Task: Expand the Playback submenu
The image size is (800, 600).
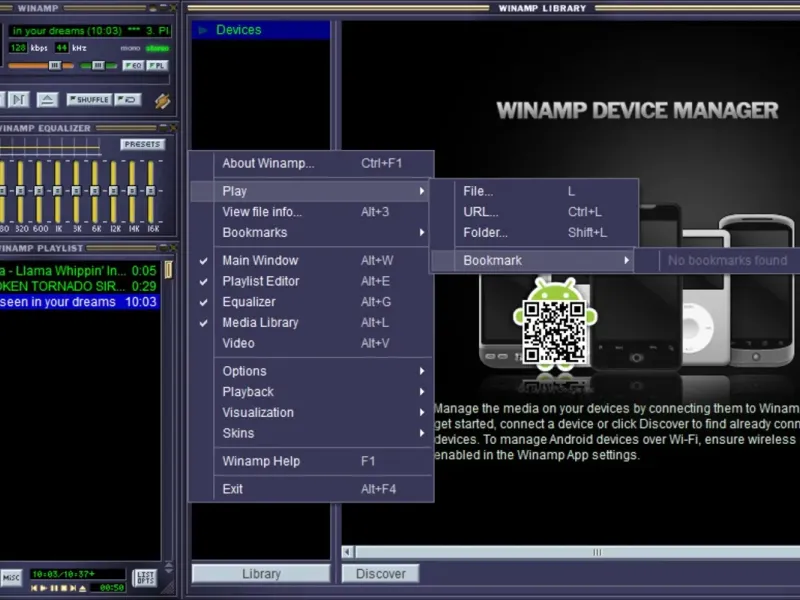Action: tap(312, 392)
